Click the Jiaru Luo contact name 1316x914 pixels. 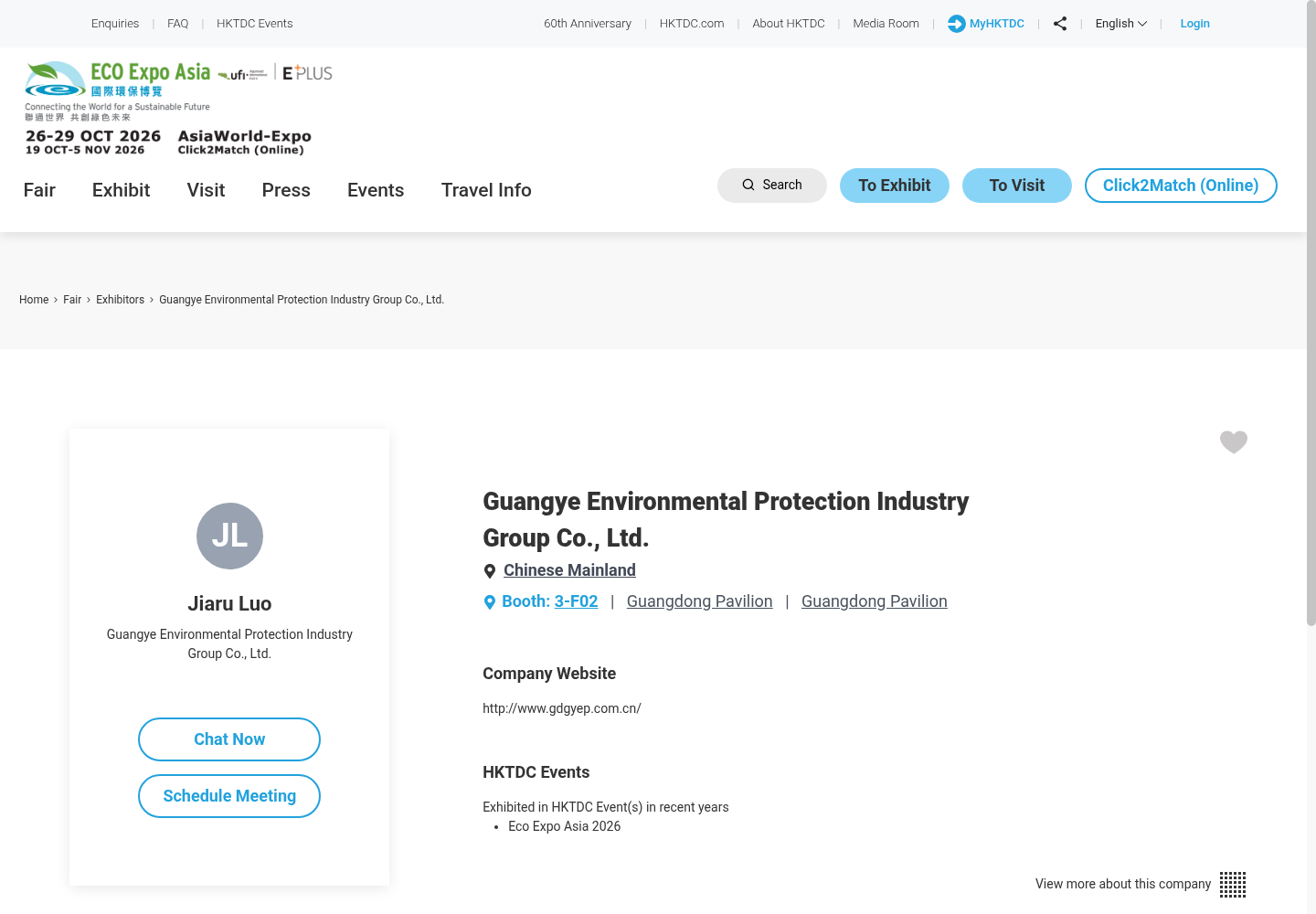229,604
